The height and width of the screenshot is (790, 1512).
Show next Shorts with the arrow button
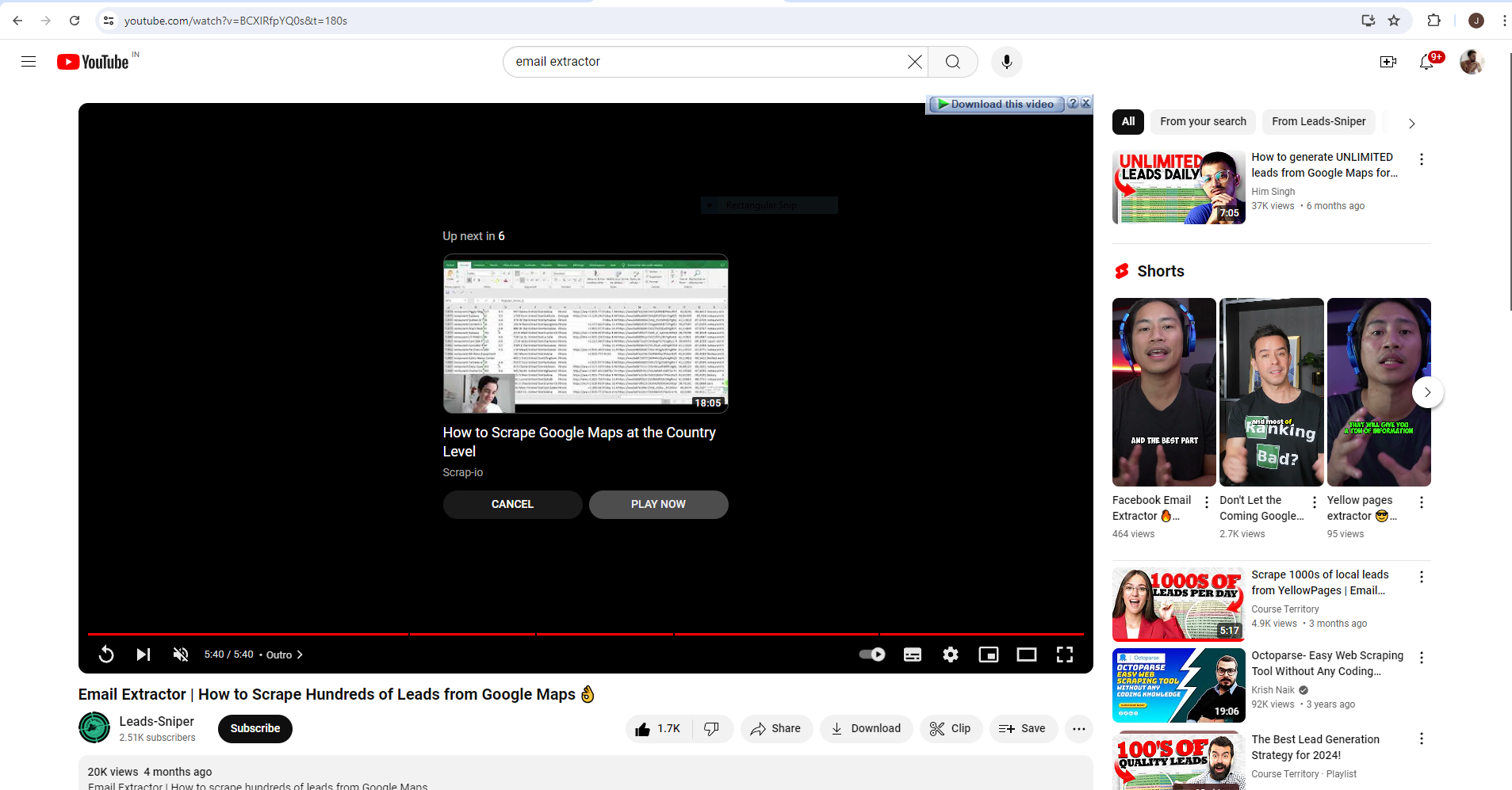coord(1427,392)
